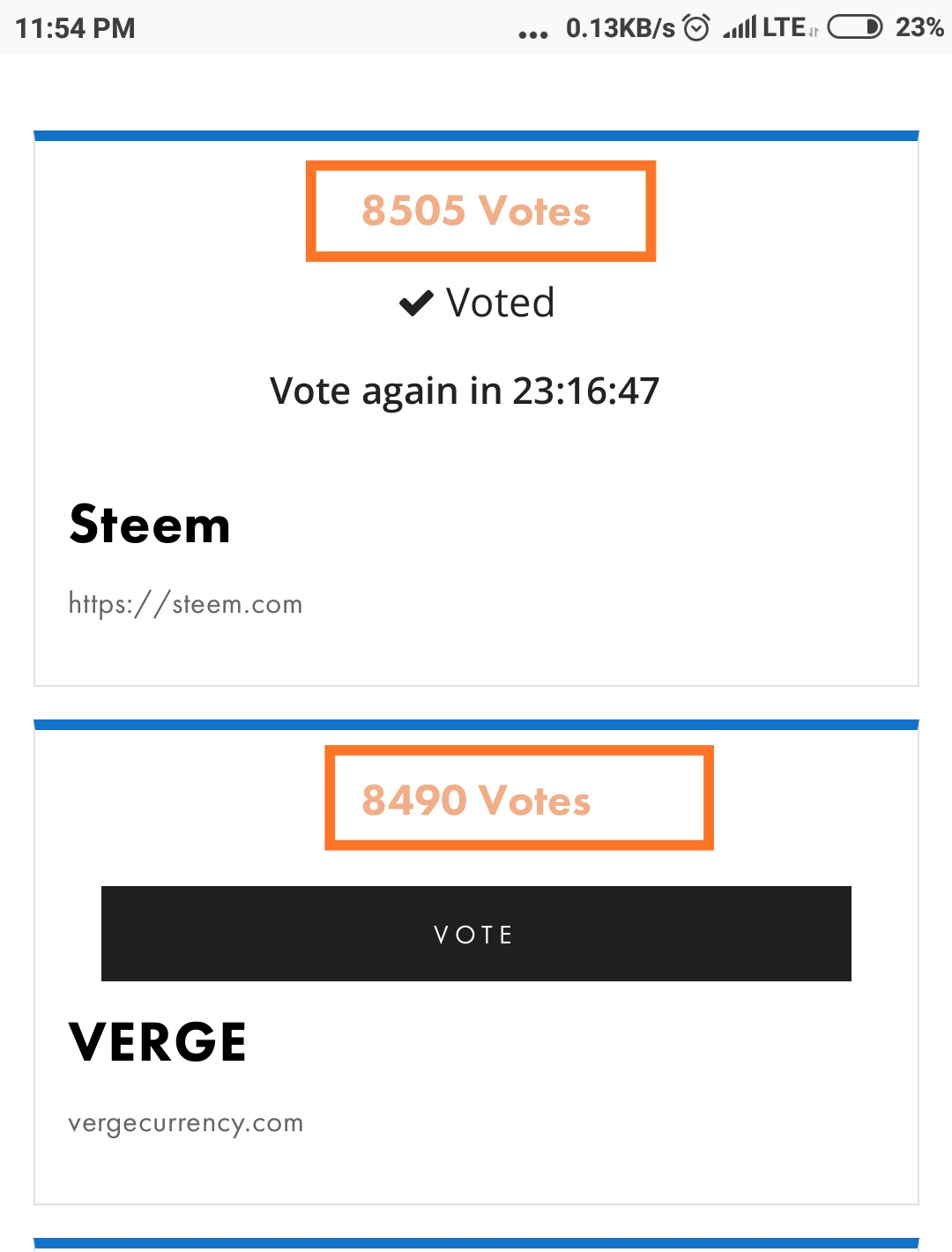
Task: Tap the Vote again countdown timer
Action: [x=465, y=391]
